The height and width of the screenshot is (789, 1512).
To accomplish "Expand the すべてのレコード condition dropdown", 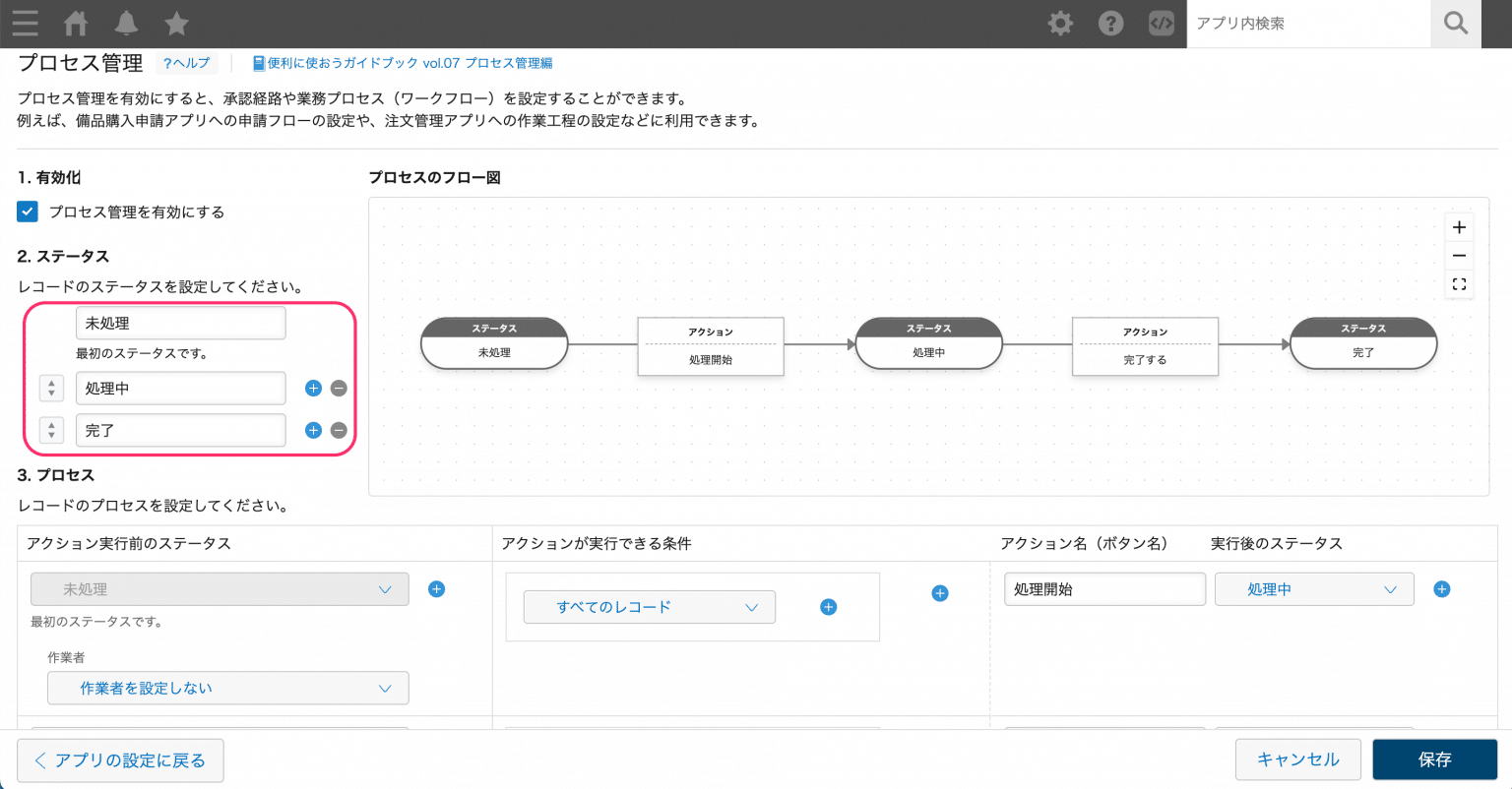I will tap(650, 607).
